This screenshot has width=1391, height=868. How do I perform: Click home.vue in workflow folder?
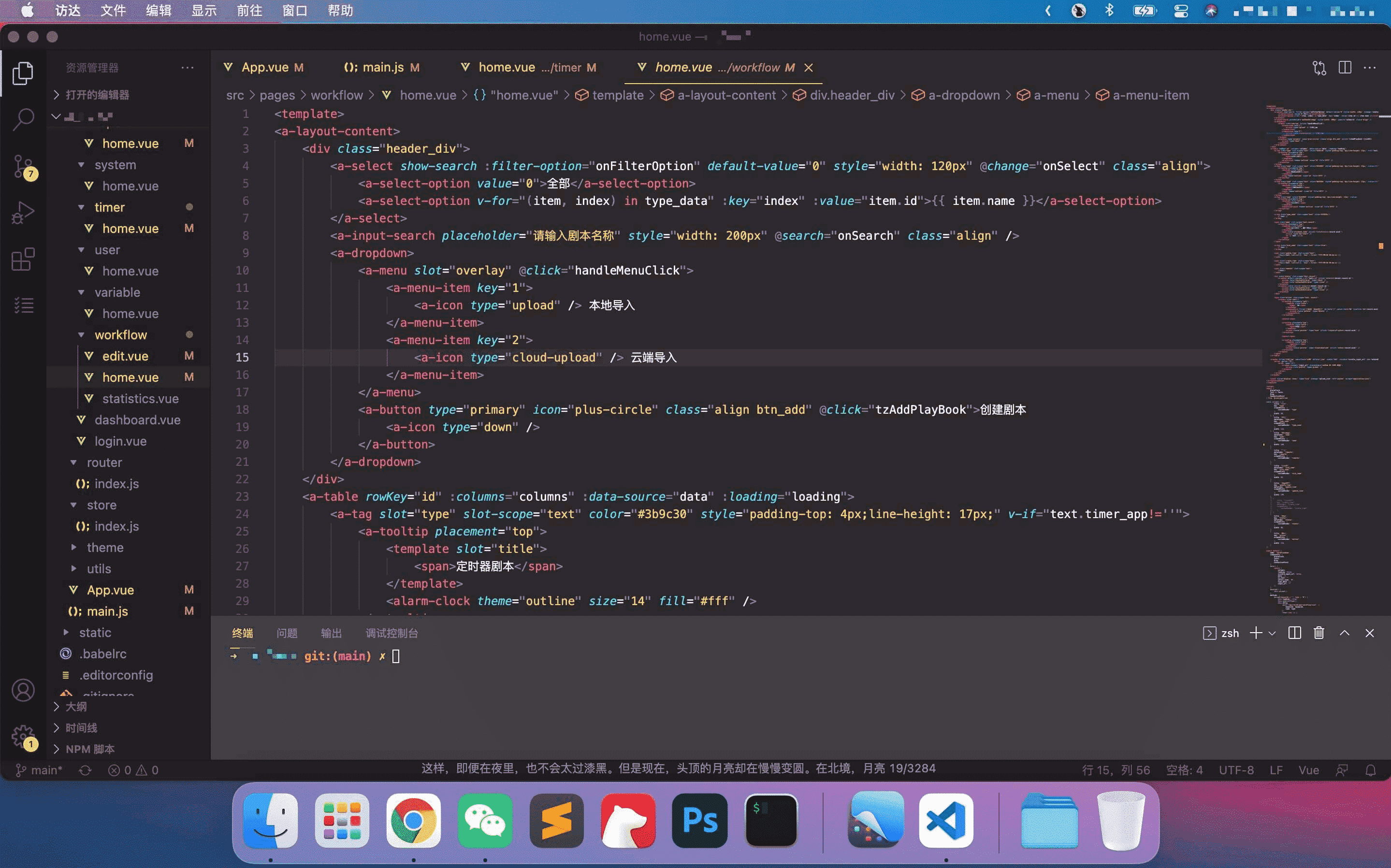coord(130,377)
